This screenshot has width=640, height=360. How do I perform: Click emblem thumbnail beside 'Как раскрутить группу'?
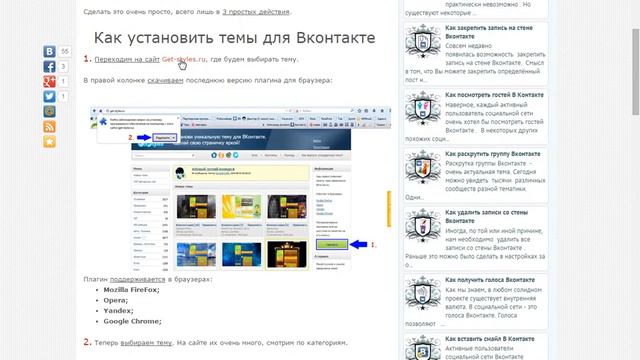423,167
